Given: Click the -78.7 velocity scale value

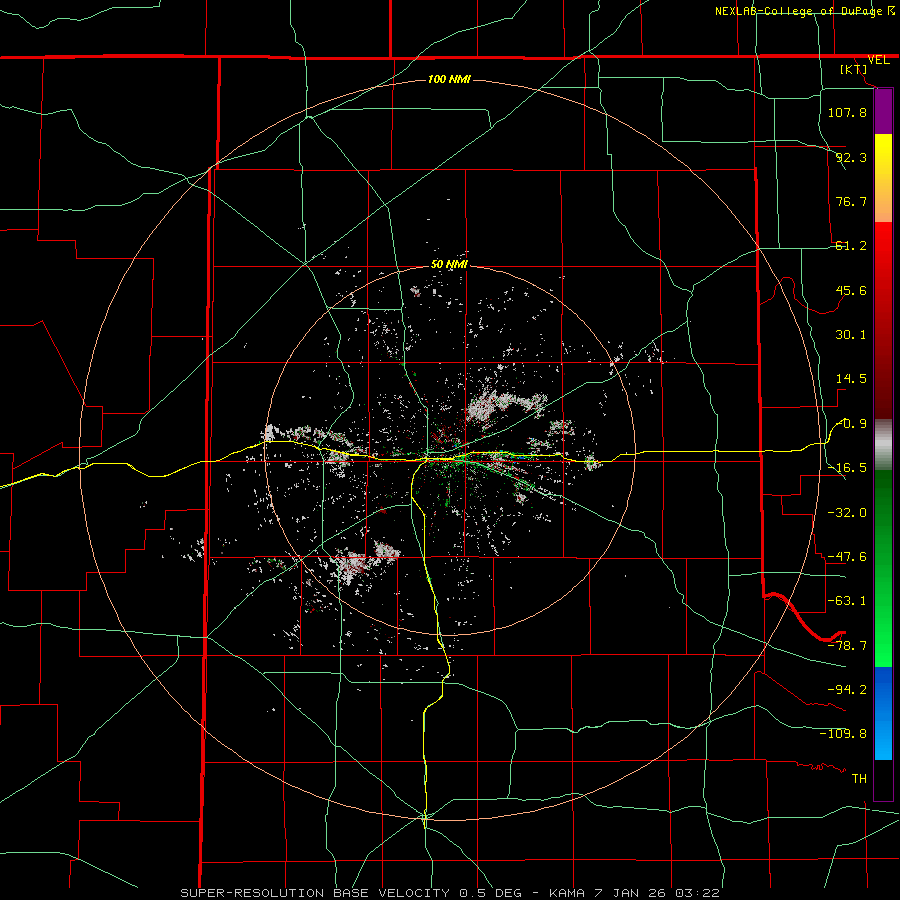Looking at the screenshot, I should click(x=847, y=646).
